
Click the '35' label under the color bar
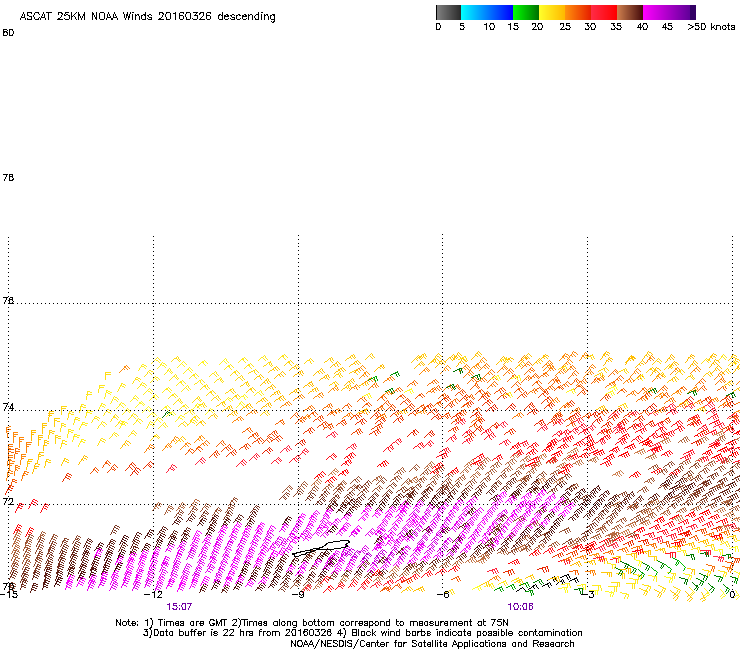click(x=616, y=27)
